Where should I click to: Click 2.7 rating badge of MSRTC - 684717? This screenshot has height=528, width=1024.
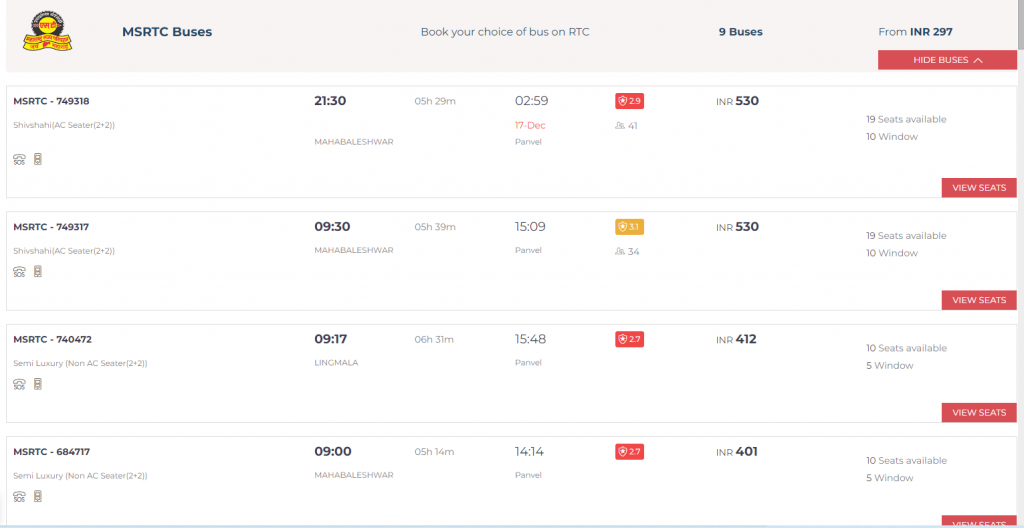630,452
